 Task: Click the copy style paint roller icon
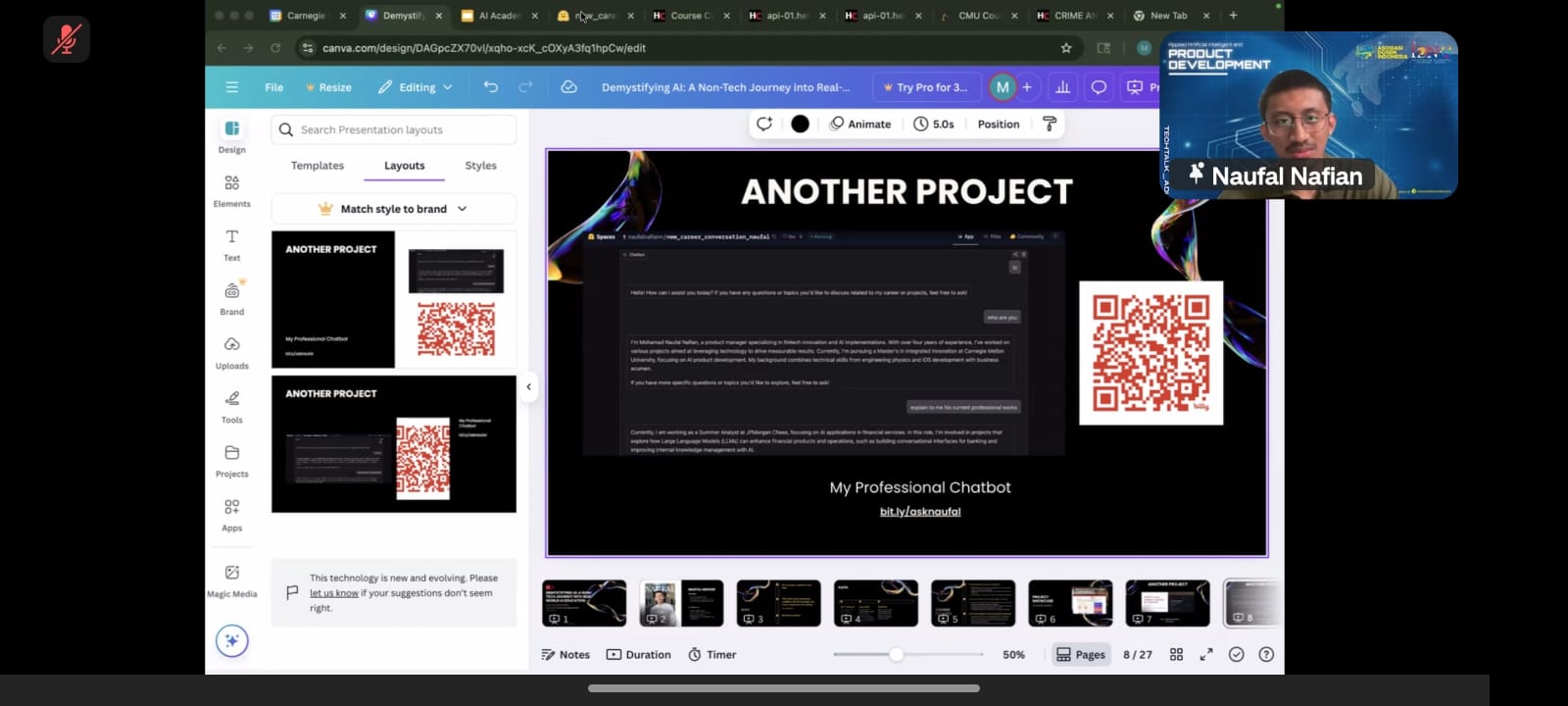tap(1050, 124)
